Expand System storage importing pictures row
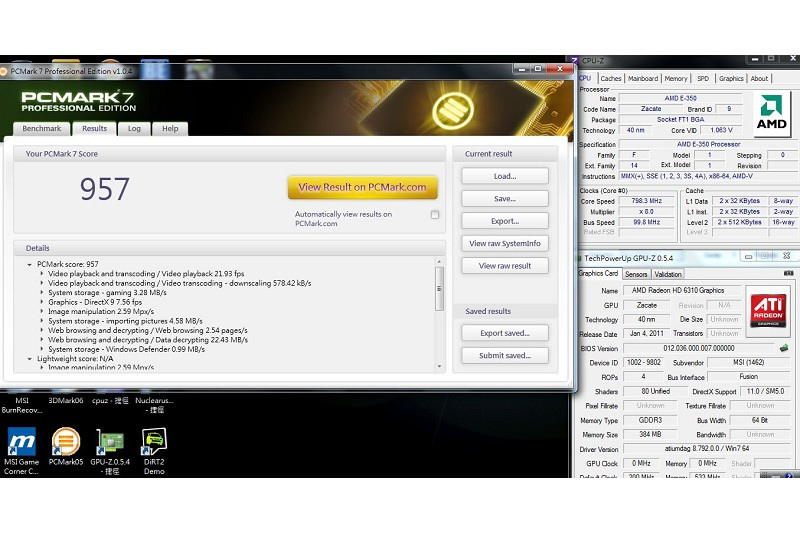 point(42,321)
